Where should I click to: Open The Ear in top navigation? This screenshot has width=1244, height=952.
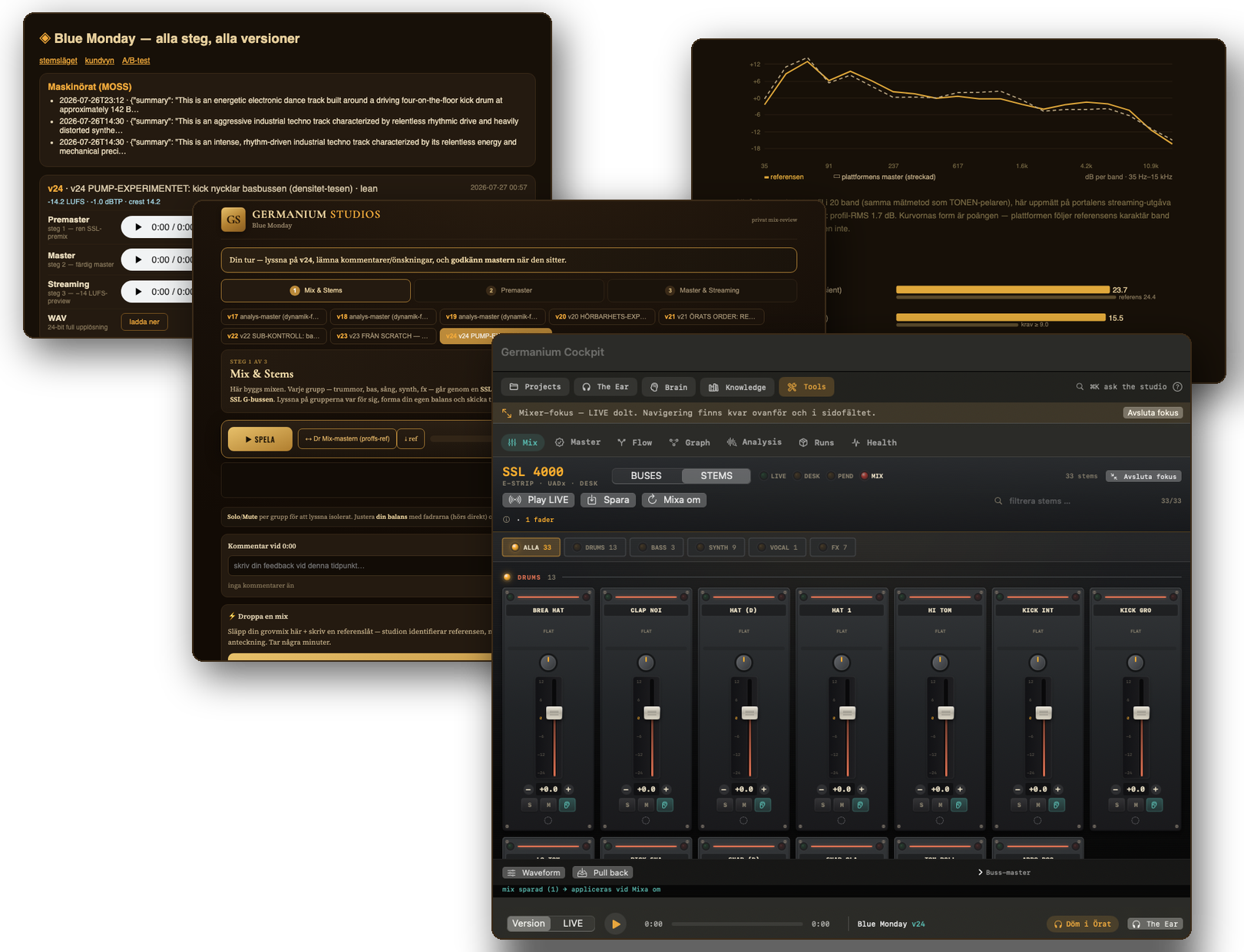[605, 387]
